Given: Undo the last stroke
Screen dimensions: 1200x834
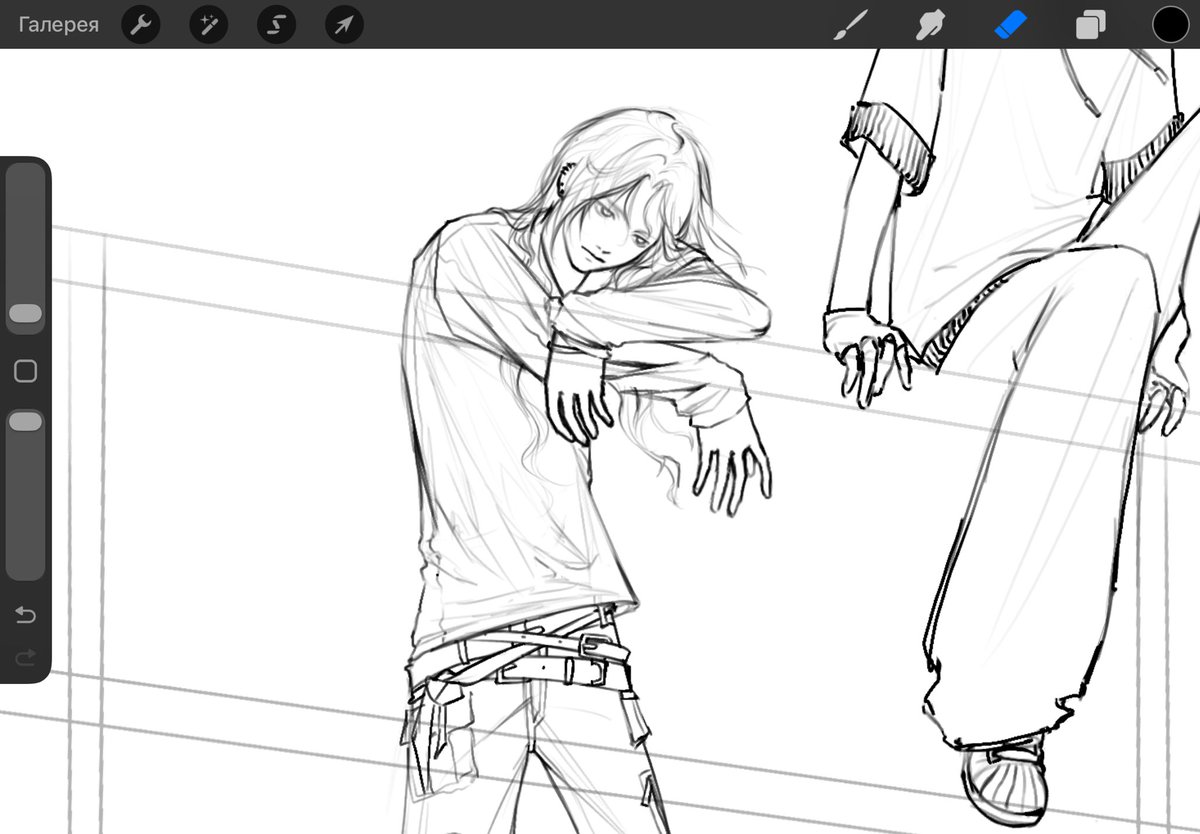Looking at the screenshot, I should [25, 614].
